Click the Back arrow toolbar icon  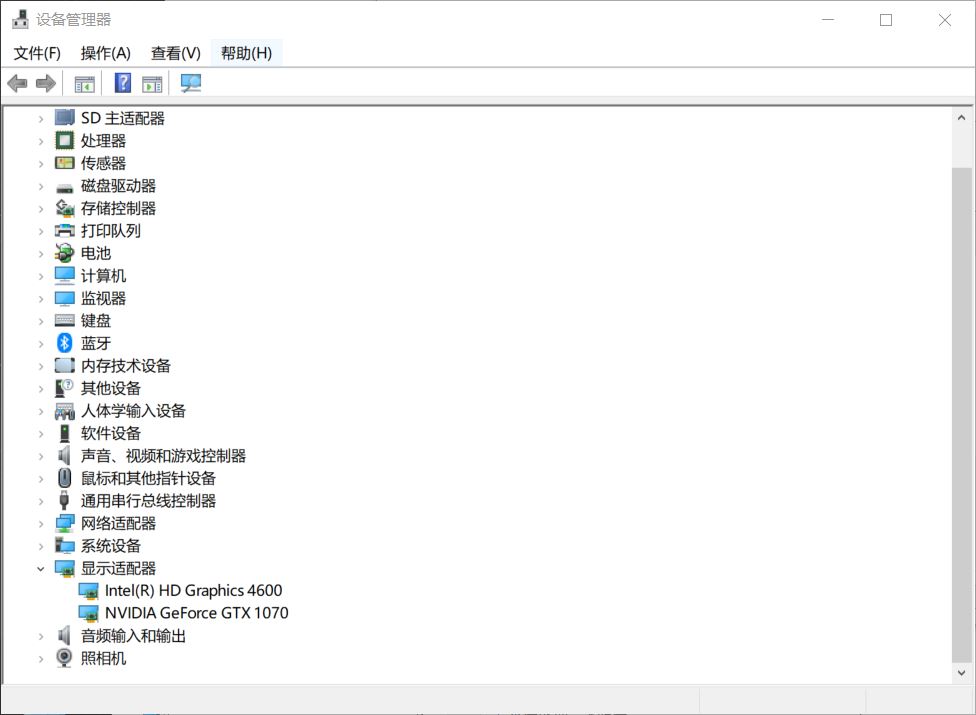17,83
